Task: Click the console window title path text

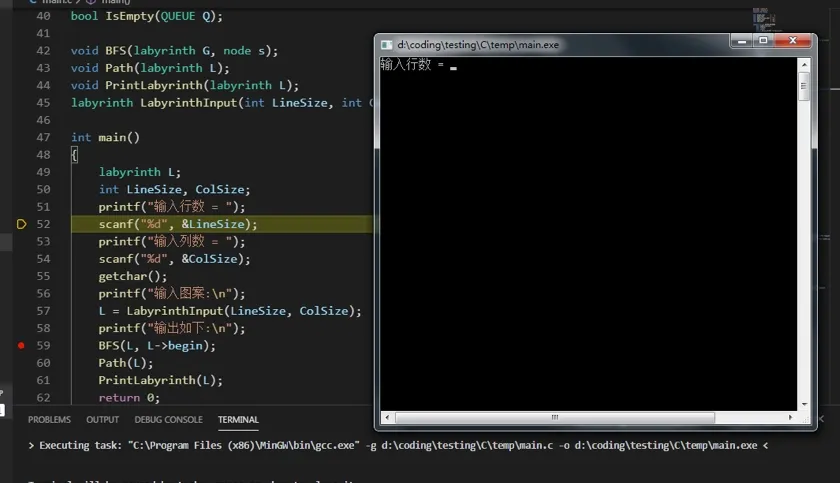Action: [478, 45]
